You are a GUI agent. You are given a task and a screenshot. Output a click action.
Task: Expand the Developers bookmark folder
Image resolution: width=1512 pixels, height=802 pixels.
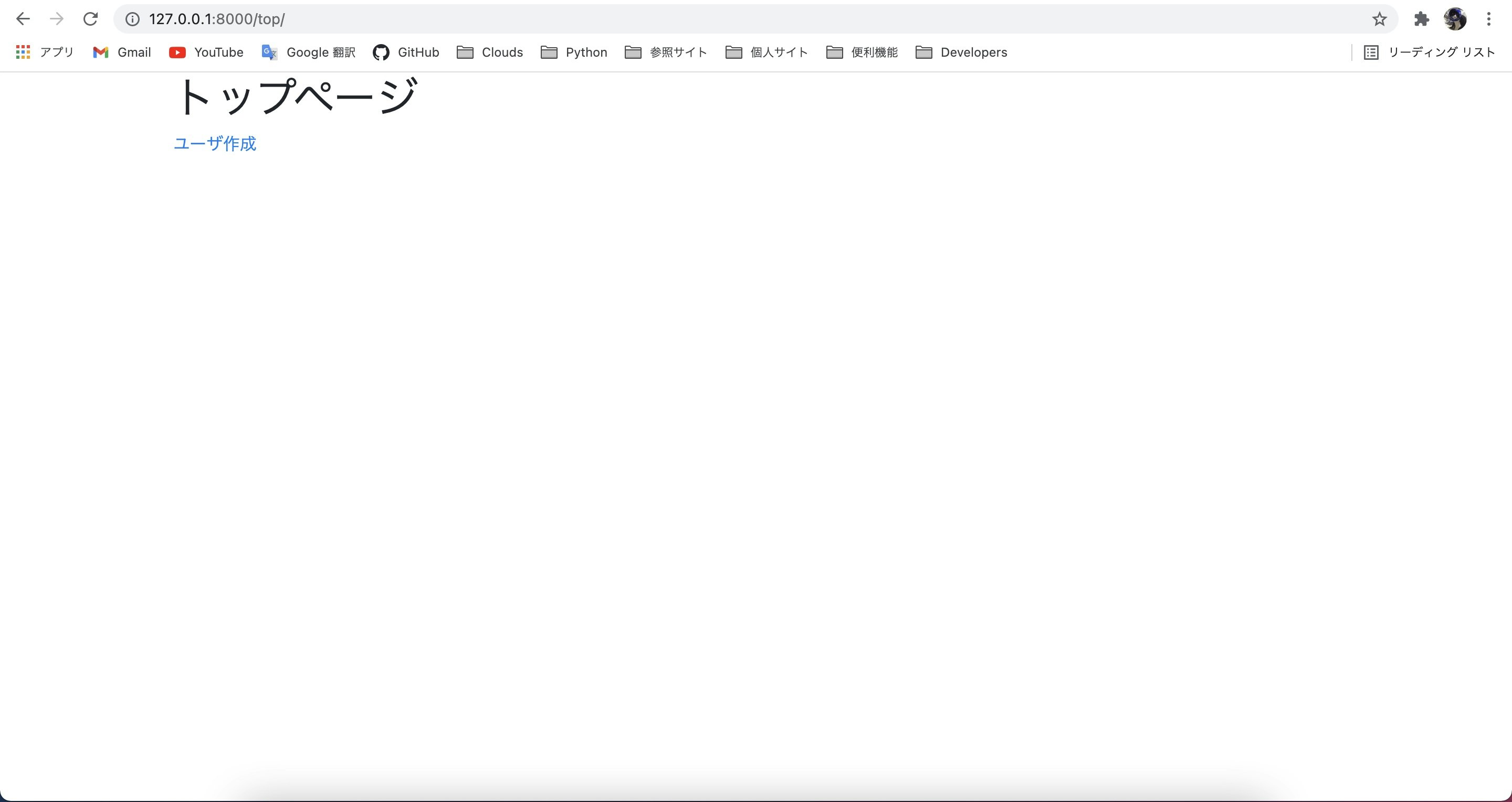coord(961,52)
